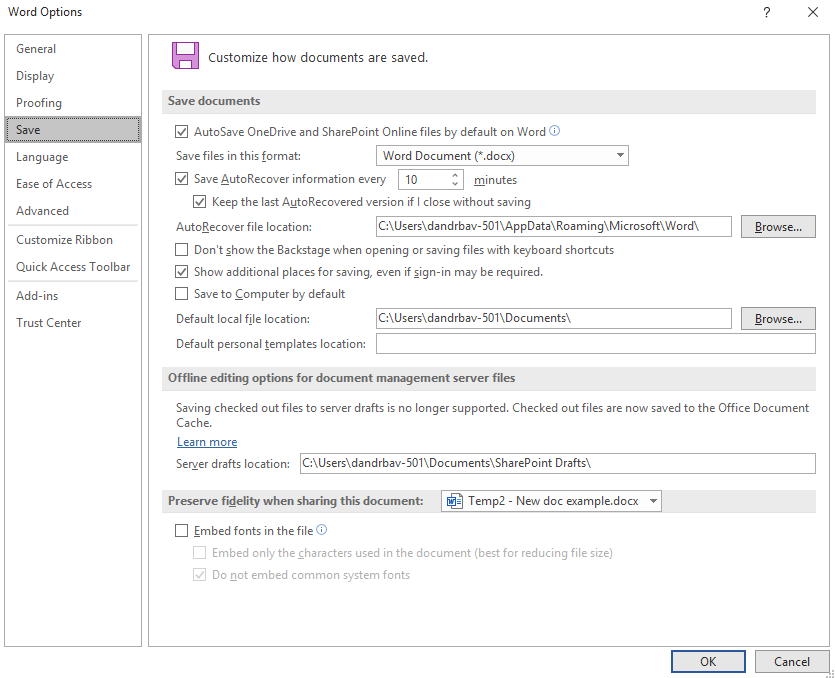Decrease AutoRecover minutes with down arrow
The height and width of the screenshot is (678, 835).
(455, 184)
